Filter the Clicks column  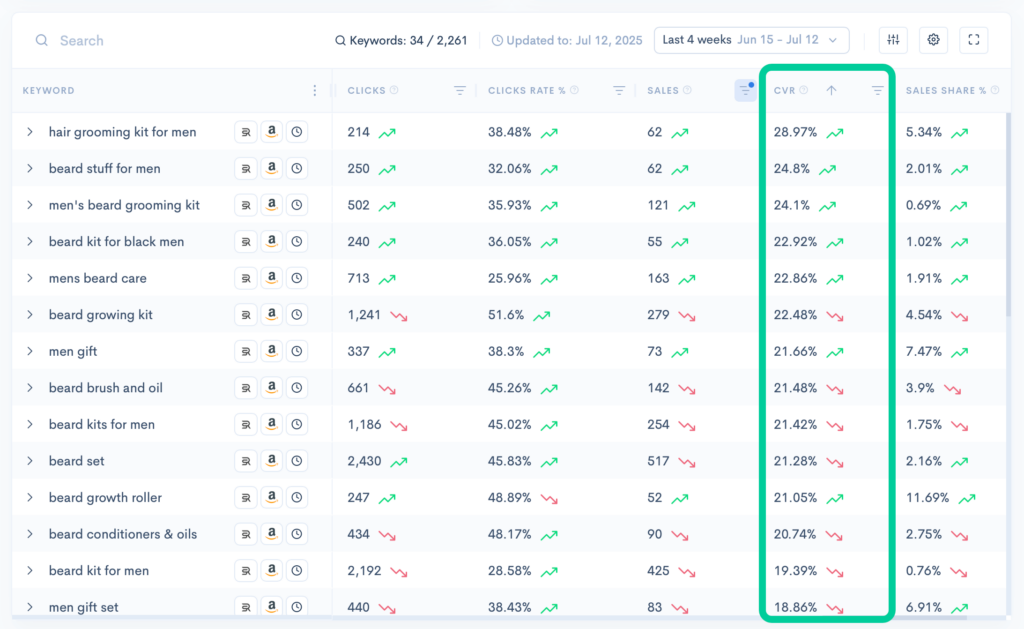coord(460,90)
